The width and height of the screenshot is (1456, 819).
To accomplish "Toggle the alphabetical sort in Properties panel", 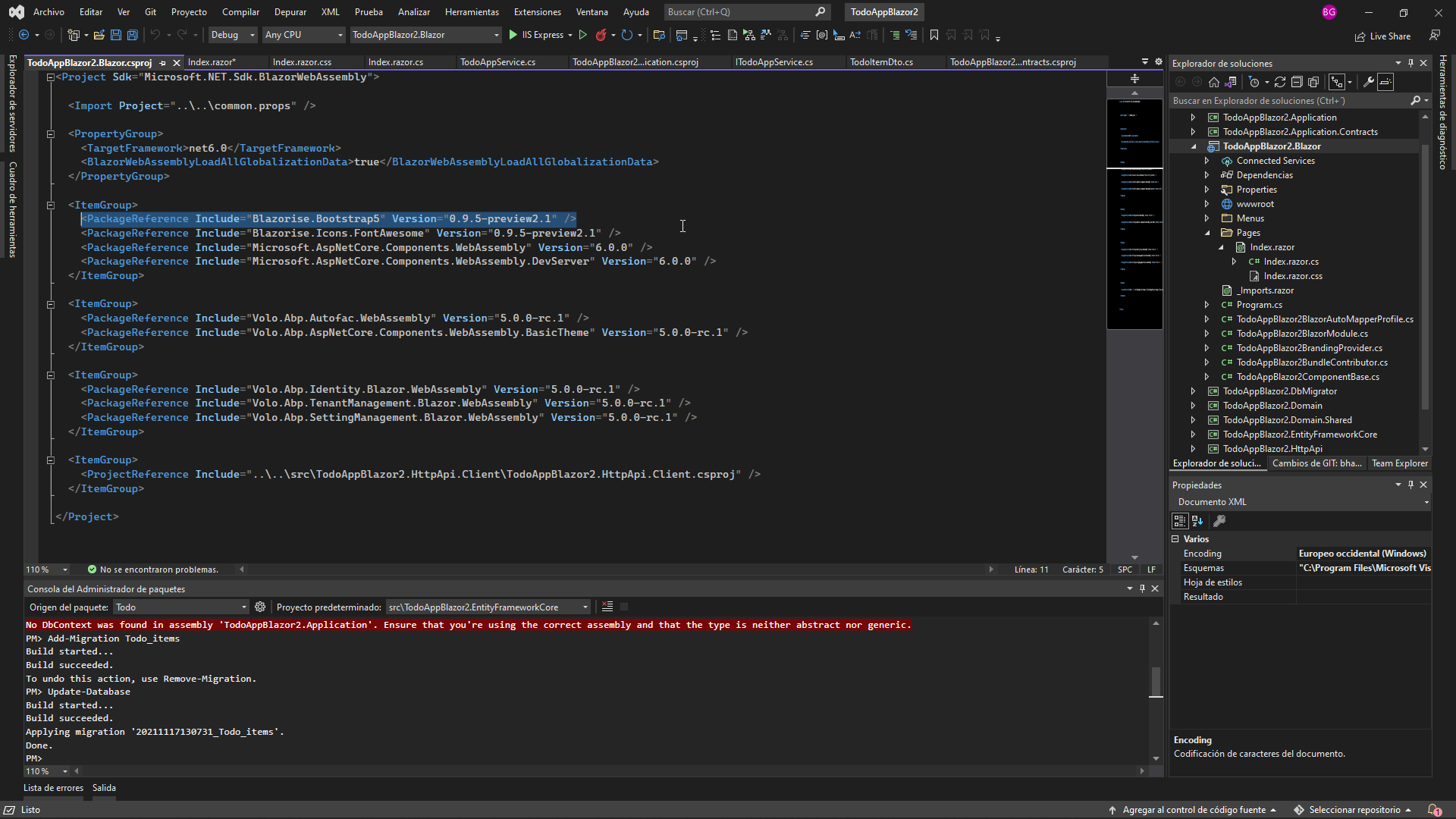I will point(1197,521).
